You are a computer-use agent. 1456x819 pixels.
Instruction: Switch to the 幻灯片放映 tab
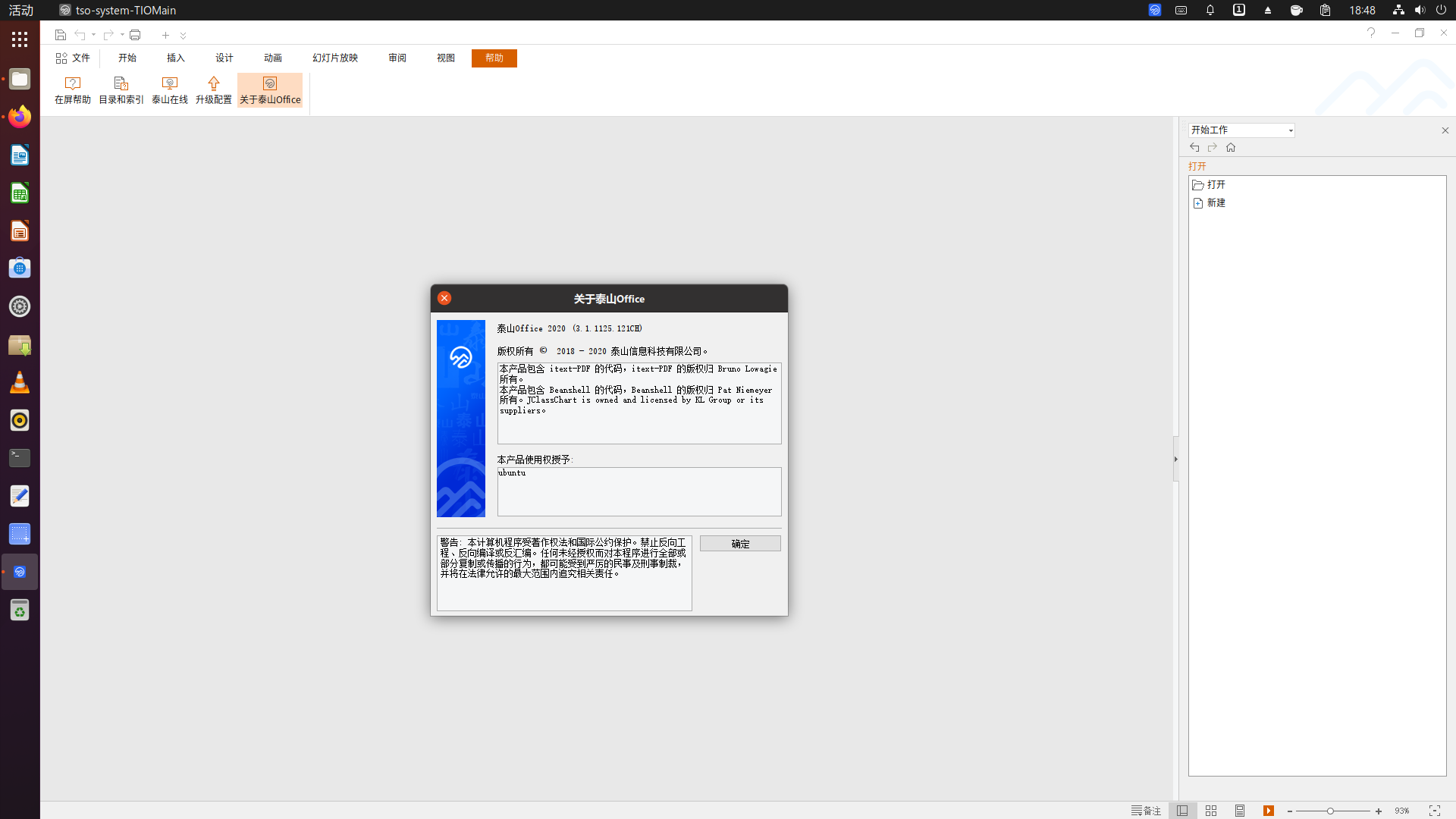pos(335,58)
